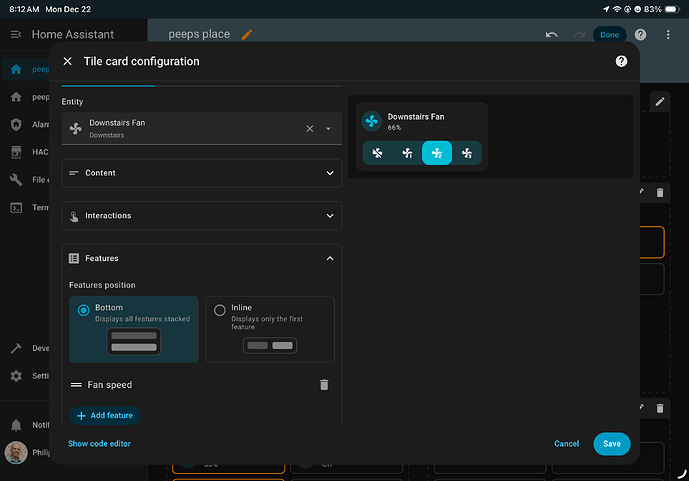Delete the Fan speed feature
689x481 pixels.
coord(323,385)
